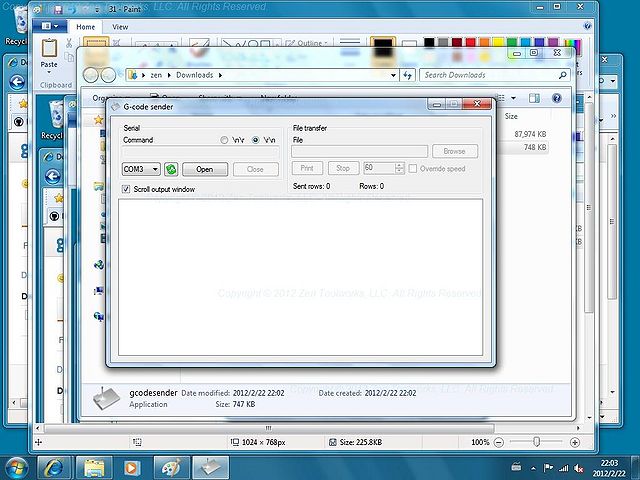640x480 pixels.
Task: Click Paint's zoom in plus button
Action: 575,442
